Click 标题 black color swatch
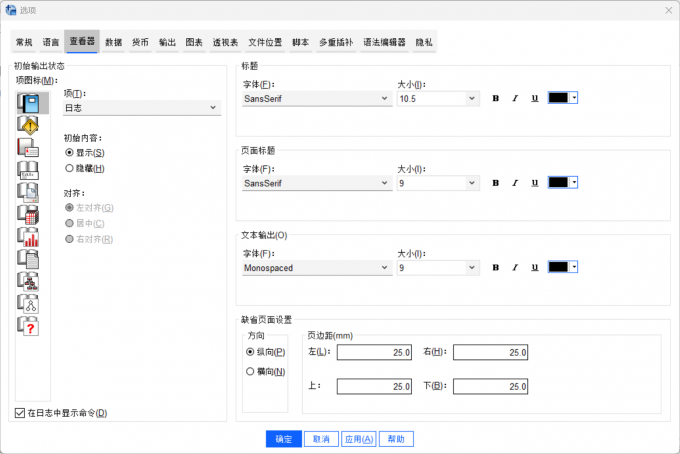680x454 pixels. point(559,98)
